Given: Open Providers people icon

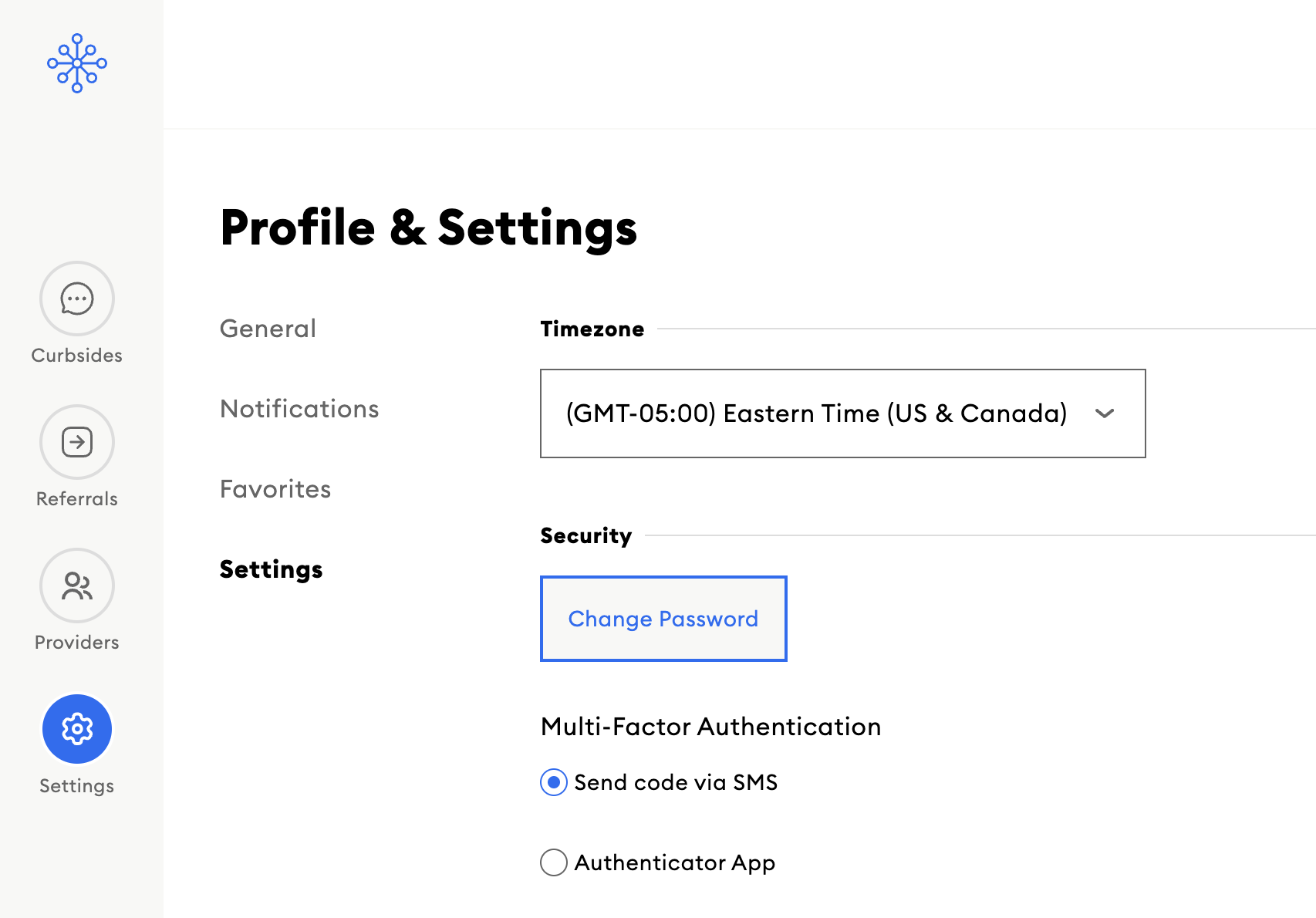Looking at the screenshot, I should 77,586.
